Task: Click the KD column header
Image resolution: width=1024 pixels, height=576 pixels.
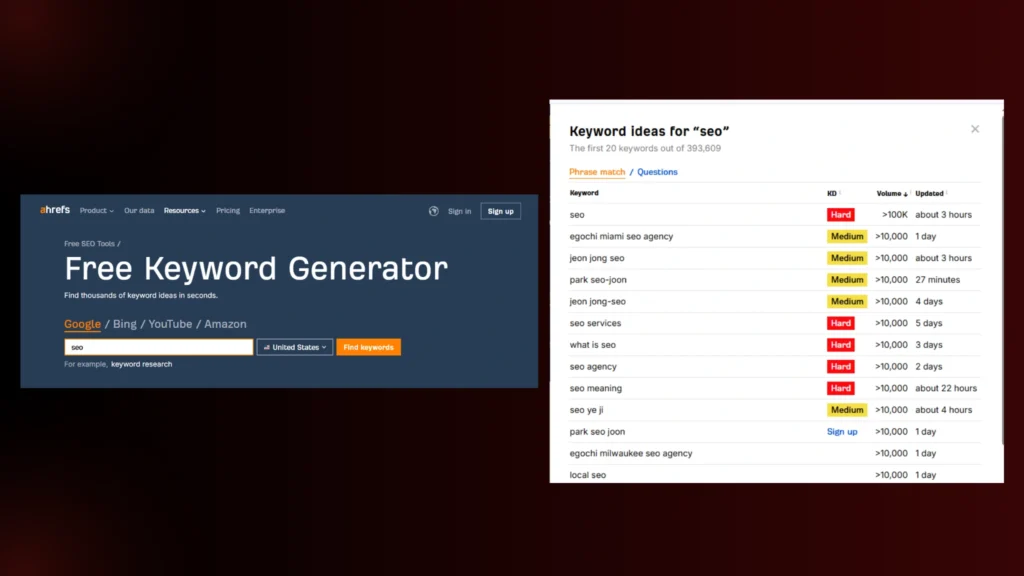Action: 832,193
